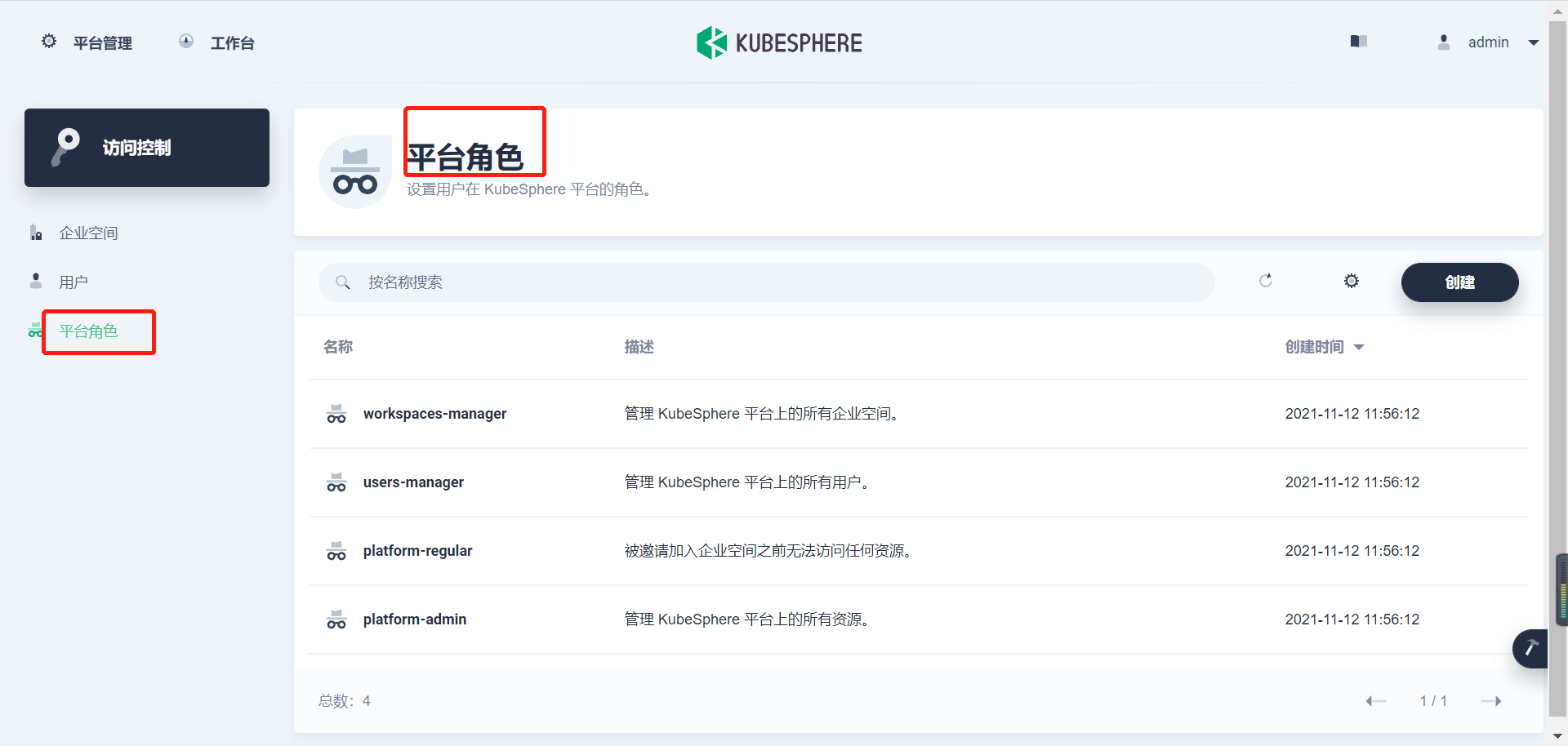
Task: Click the admin username
Action: (1488, 42)
